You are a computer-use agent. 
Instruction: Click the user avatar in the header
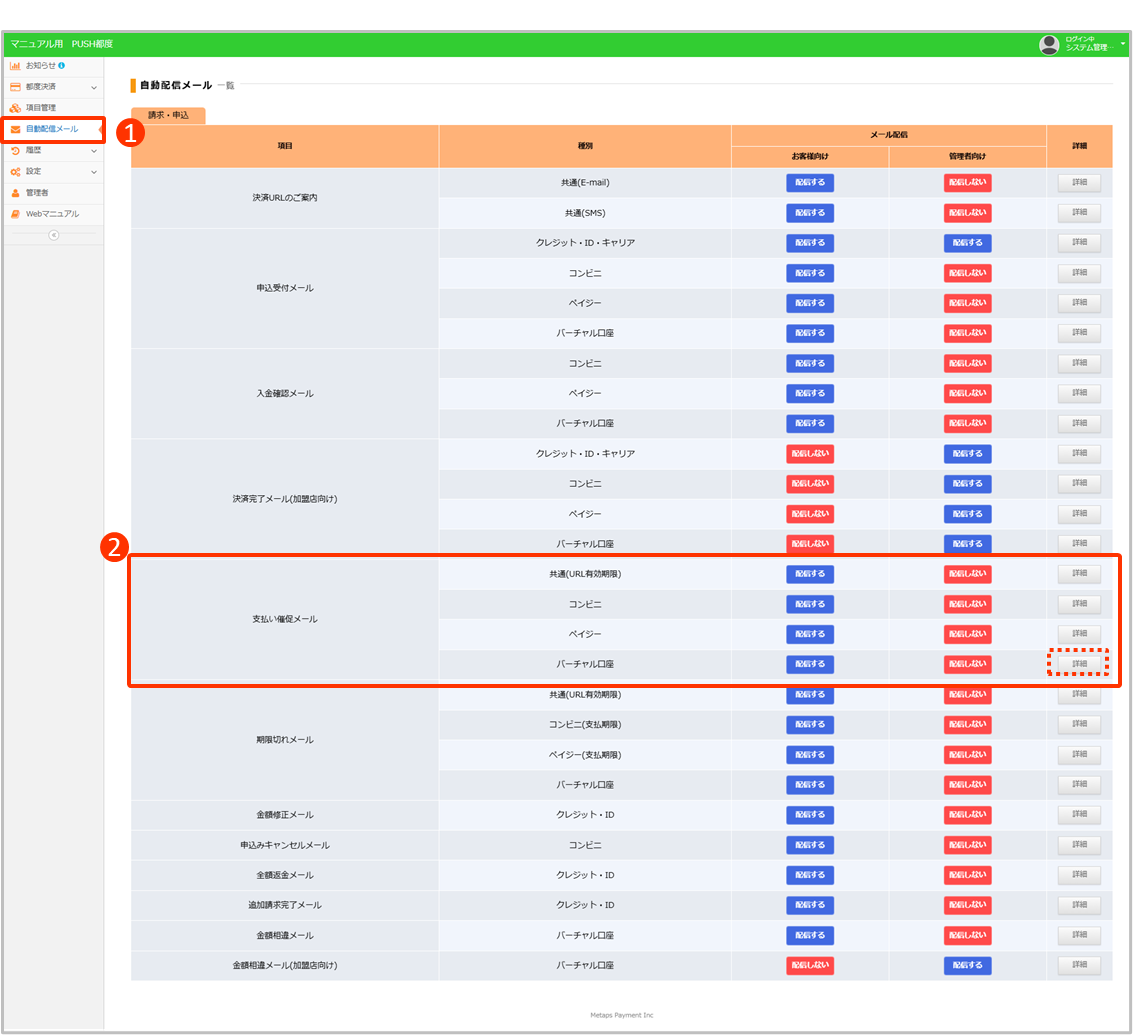[1049, 44]
